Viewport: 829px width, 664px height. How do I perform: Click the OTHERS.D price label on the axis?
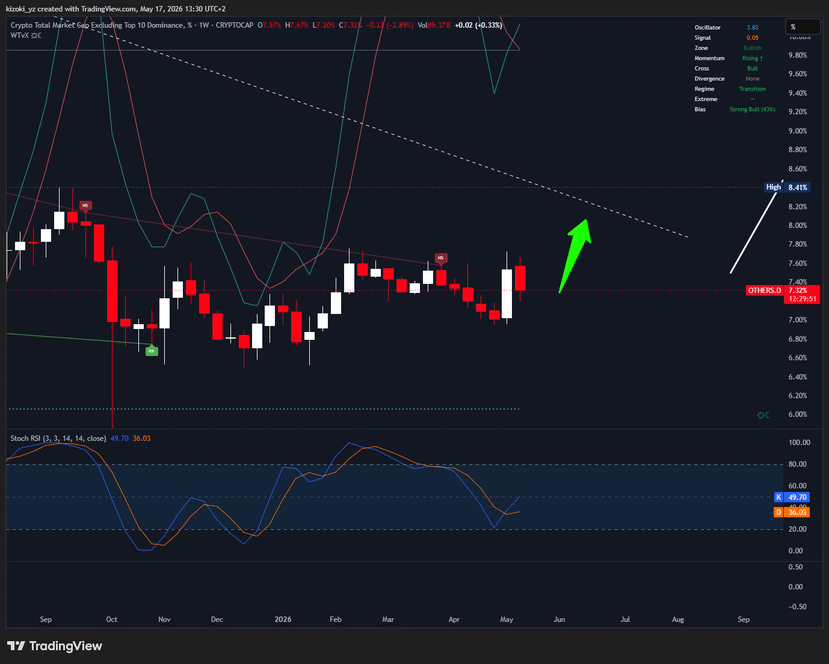pos(764,290)
